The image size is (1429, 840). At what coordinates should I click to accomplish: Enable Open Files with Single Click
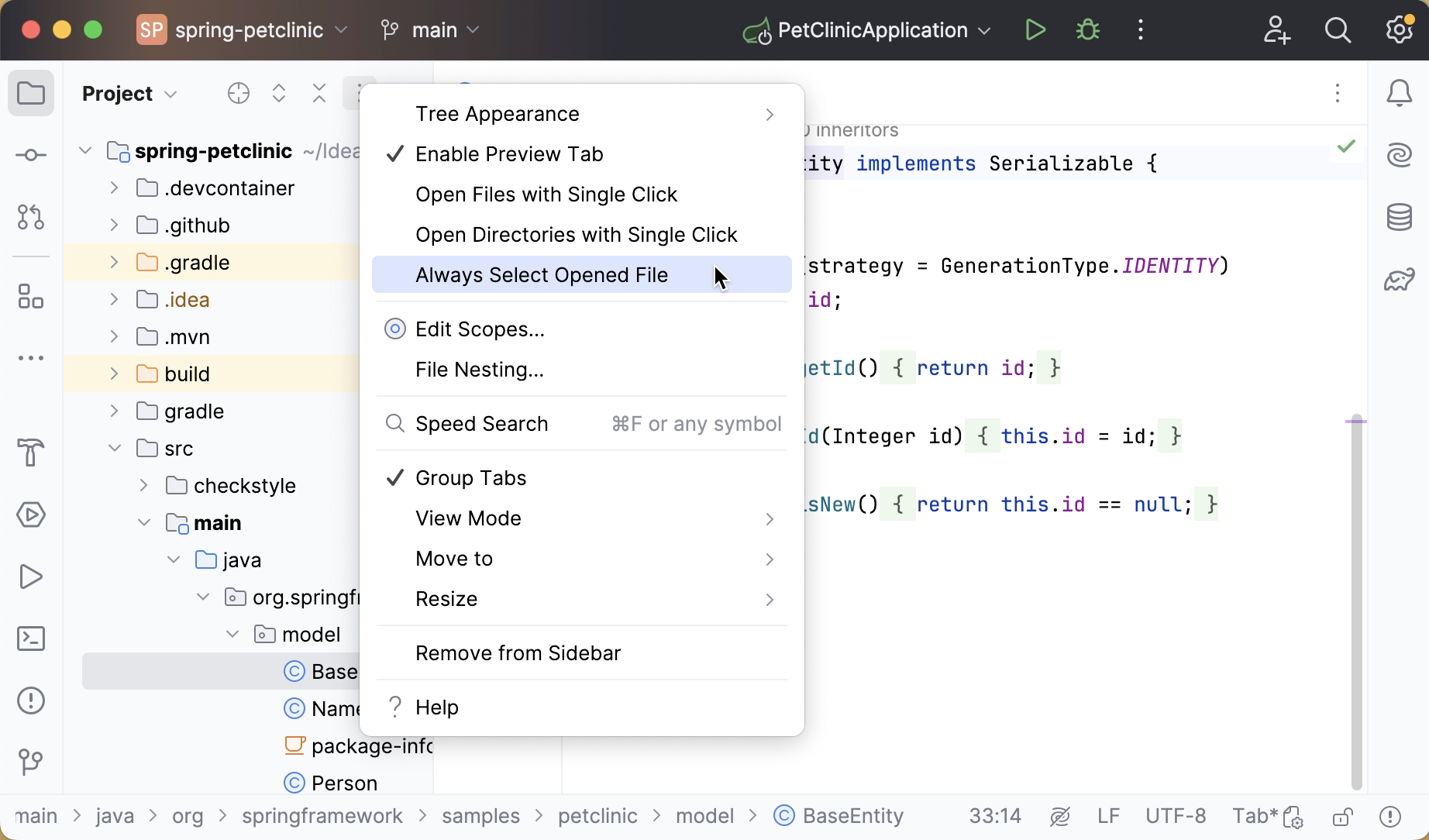(546, 195)
